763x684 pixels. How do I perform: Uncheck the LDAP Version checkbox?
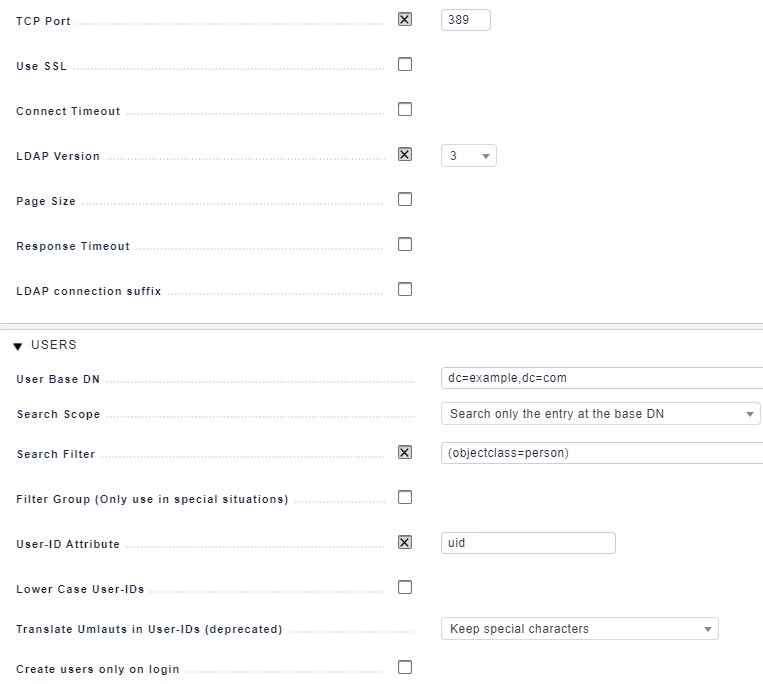point(405,154)
